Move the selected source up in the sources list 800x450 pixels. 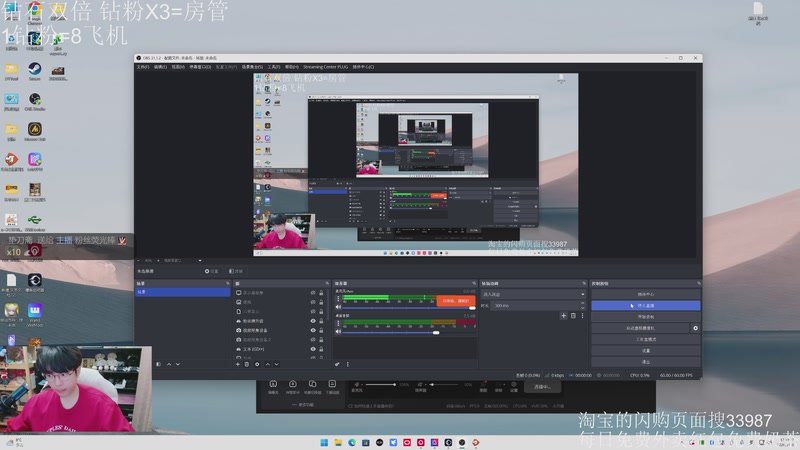pos(267,364)
